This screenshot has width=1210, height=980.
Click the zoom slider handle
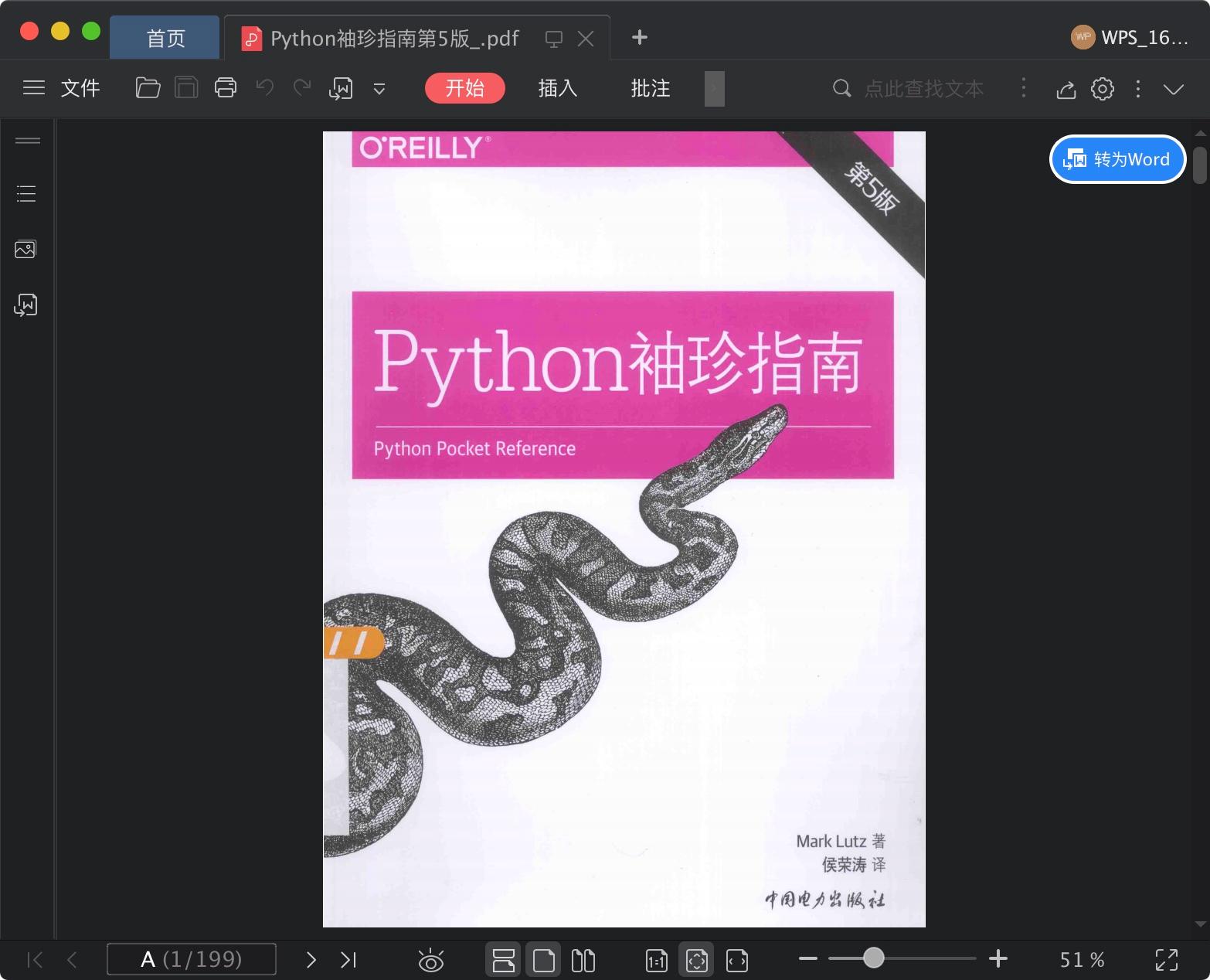pyautogui.click(x=874, y=958)
